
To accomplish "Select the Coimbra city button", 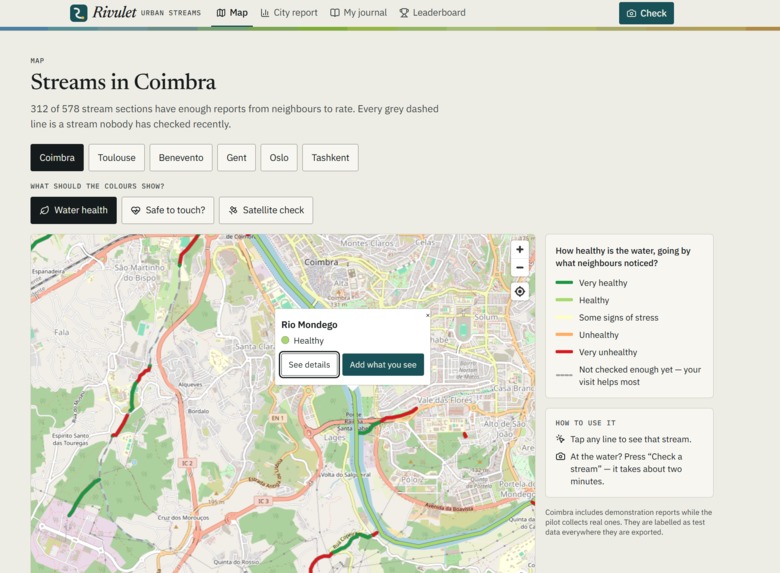I will [57, 158].
